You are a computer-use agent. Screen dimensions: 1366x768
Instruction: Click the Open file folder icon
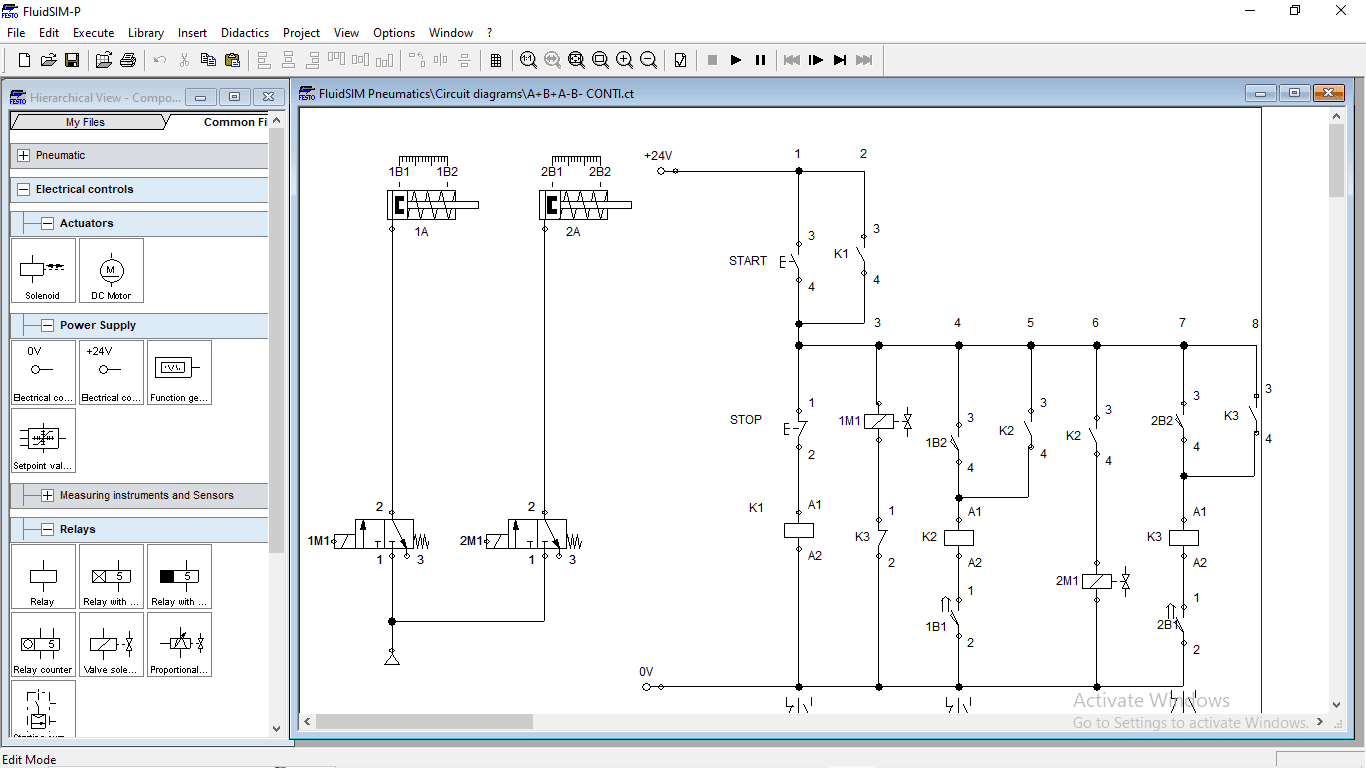(48, 60)
